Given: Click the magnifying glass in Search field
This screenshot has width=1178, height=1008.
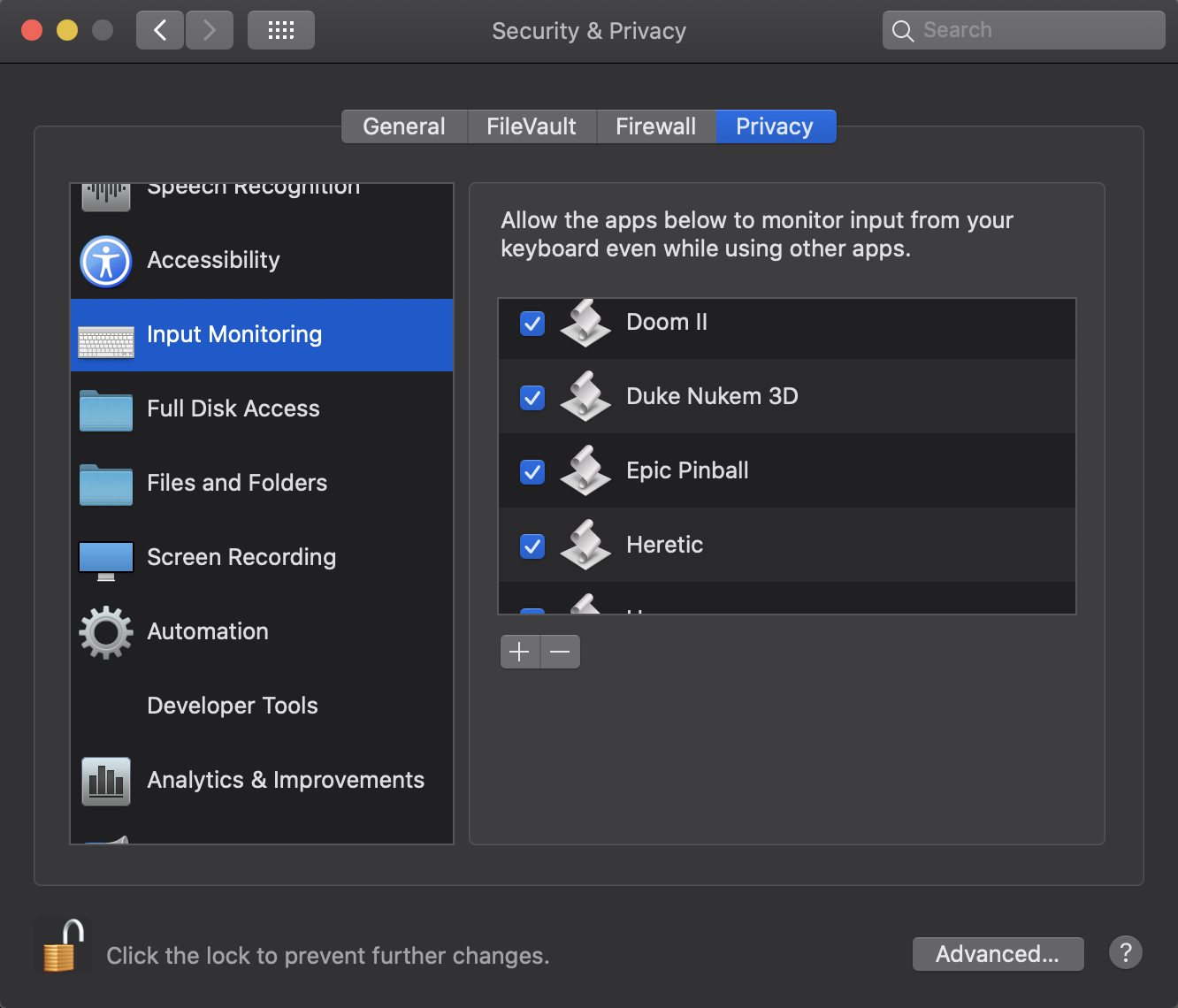Looking at the screenshot, I should tap(902, 31).
